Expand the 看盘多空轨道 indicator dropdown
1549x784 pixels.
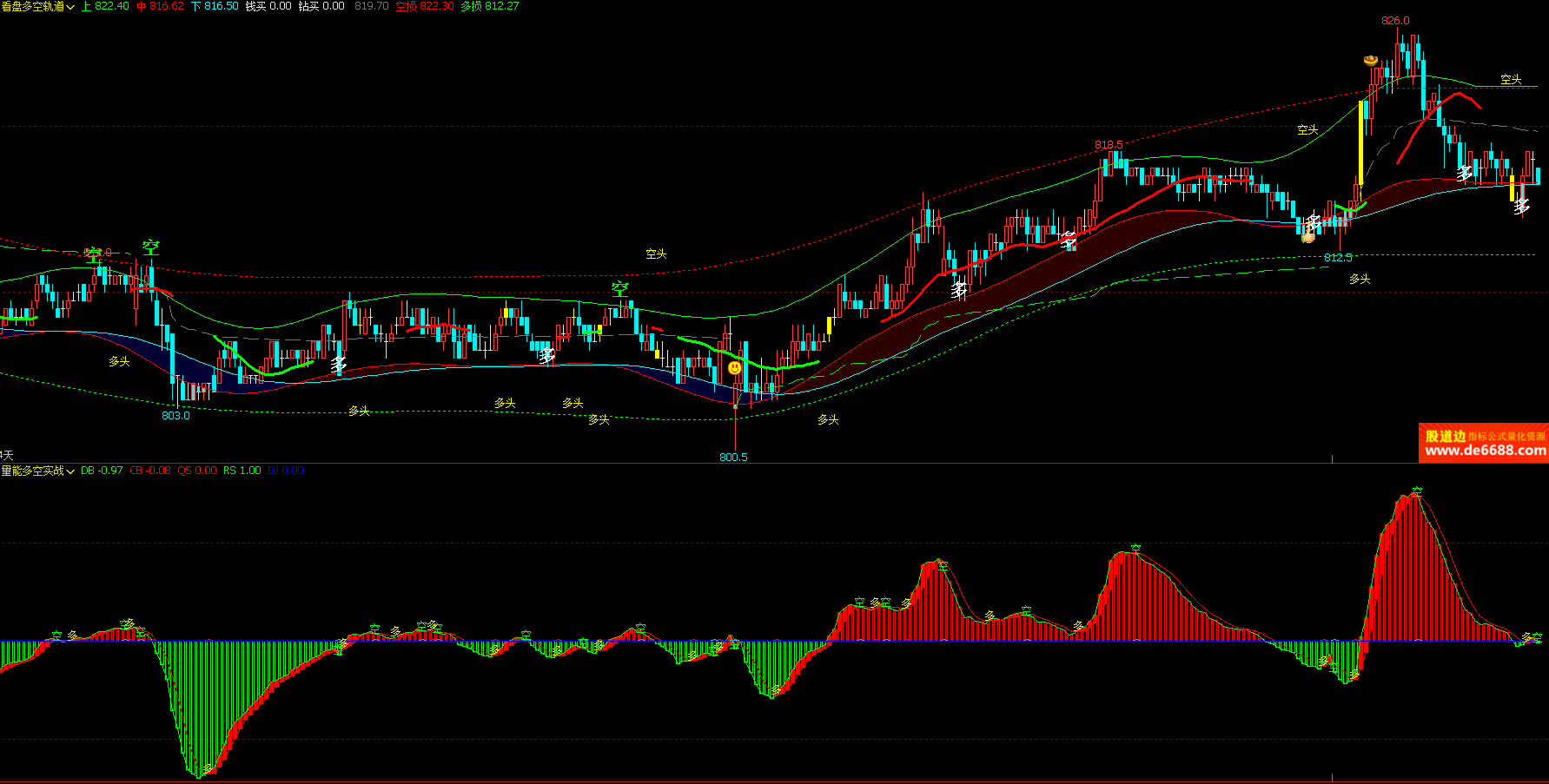[x=70, y=7]
